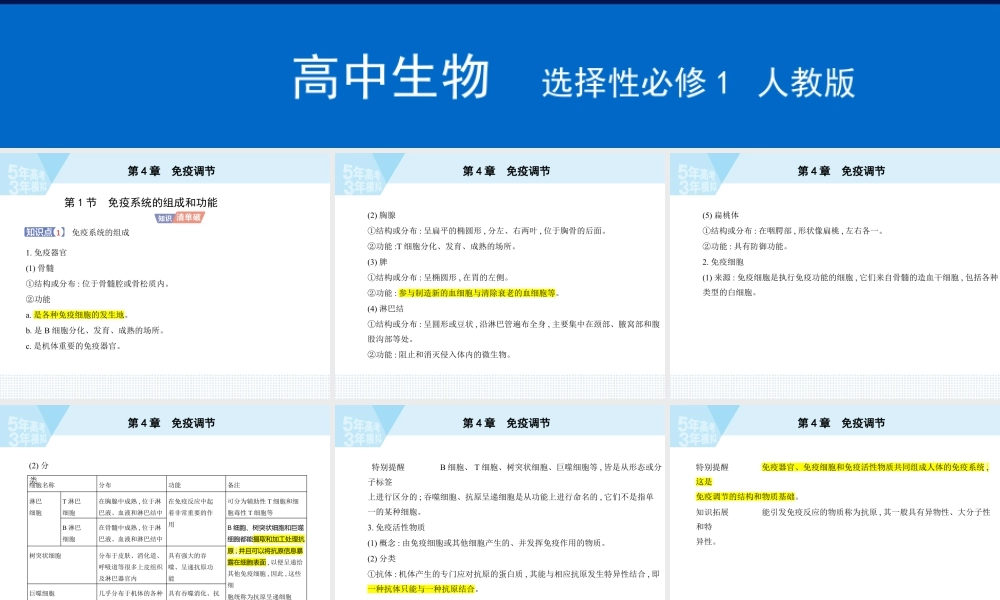The height and width of the screenshot is (600, 1000).
Task: Click the 树突状细胞 table cell
Action: click(62, 565)
